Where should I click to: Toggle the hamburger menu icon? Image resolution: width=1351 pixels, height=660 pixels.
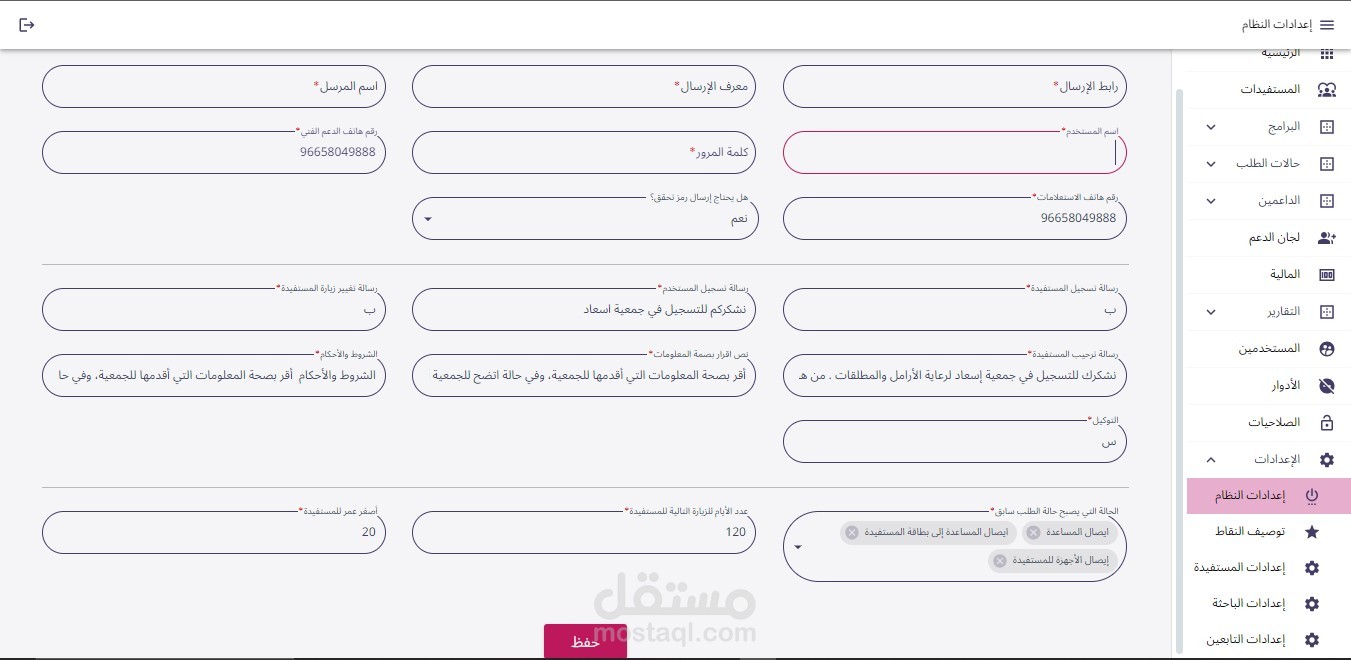pyautogui.click(x=1327, y=25)
